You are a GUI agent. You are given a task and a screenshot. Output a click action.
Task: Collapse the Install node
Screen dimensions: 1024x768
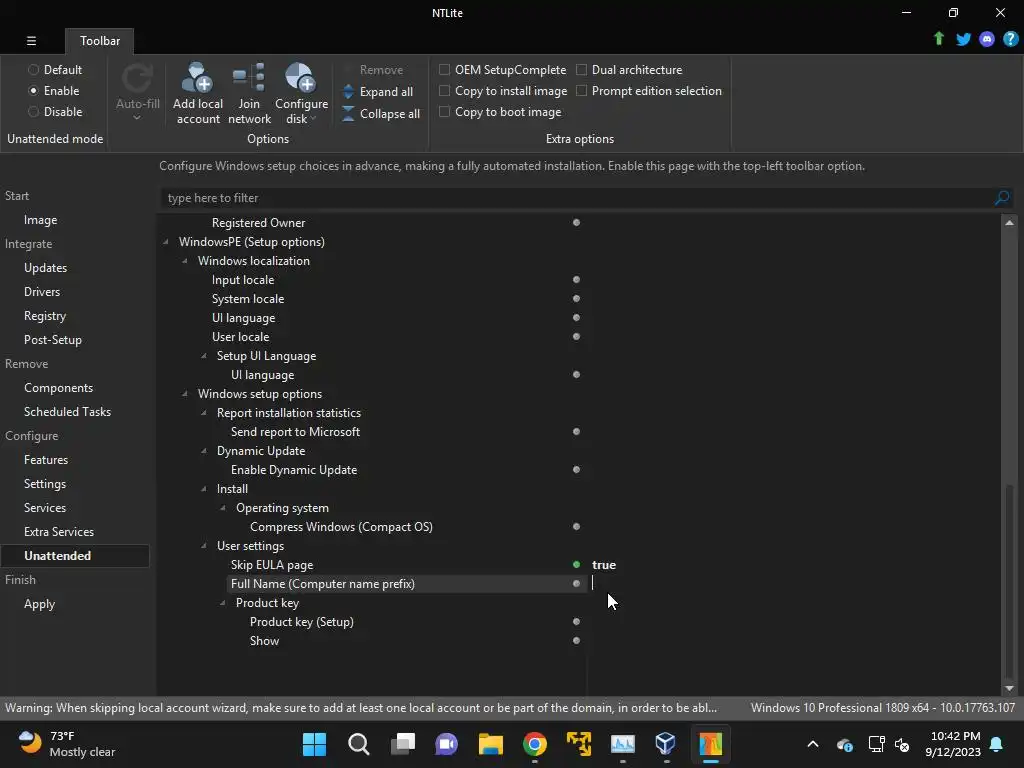click(204, 488)
